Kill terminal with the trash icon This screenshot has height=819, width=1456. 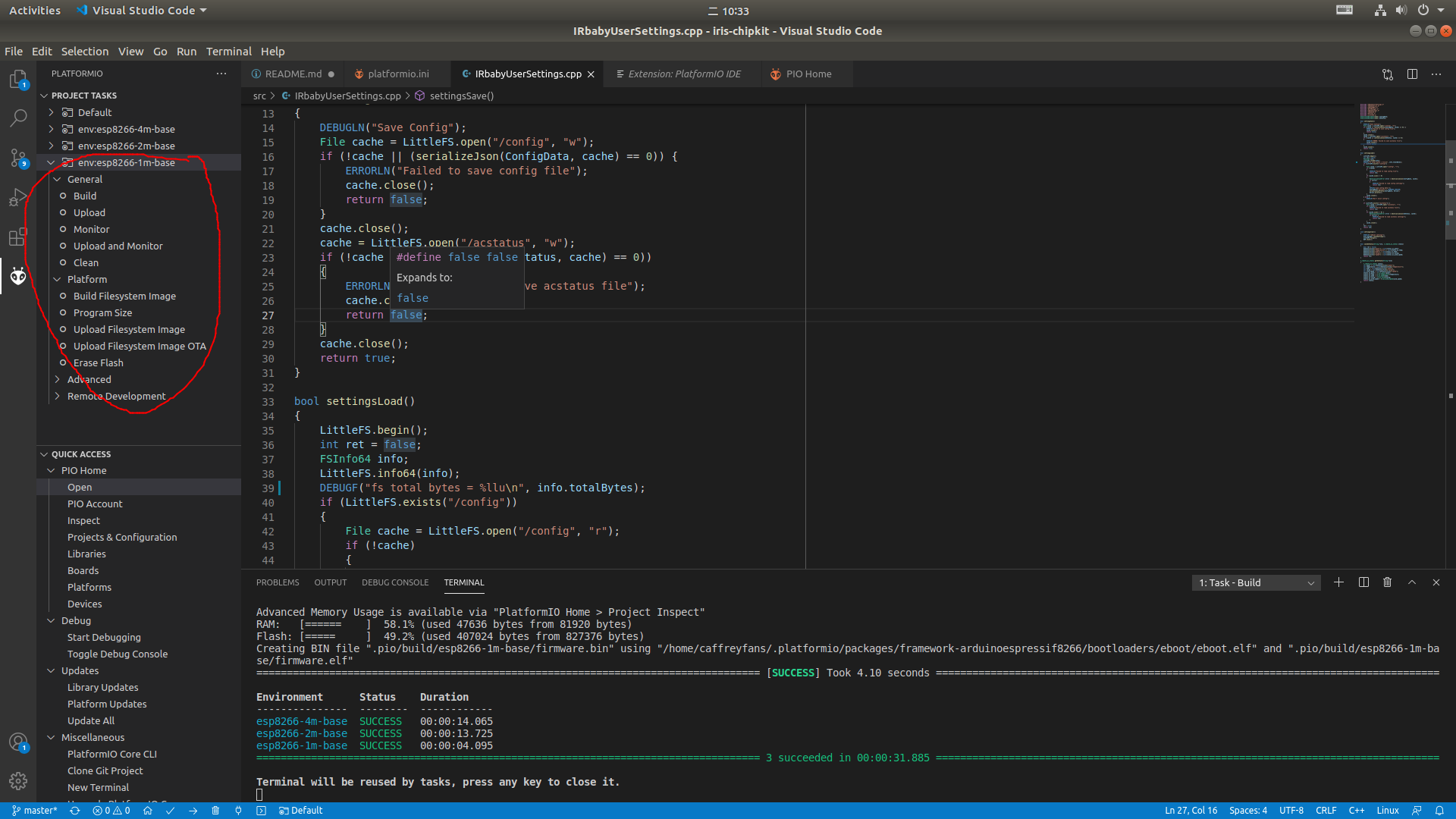tap(1387, 582)
